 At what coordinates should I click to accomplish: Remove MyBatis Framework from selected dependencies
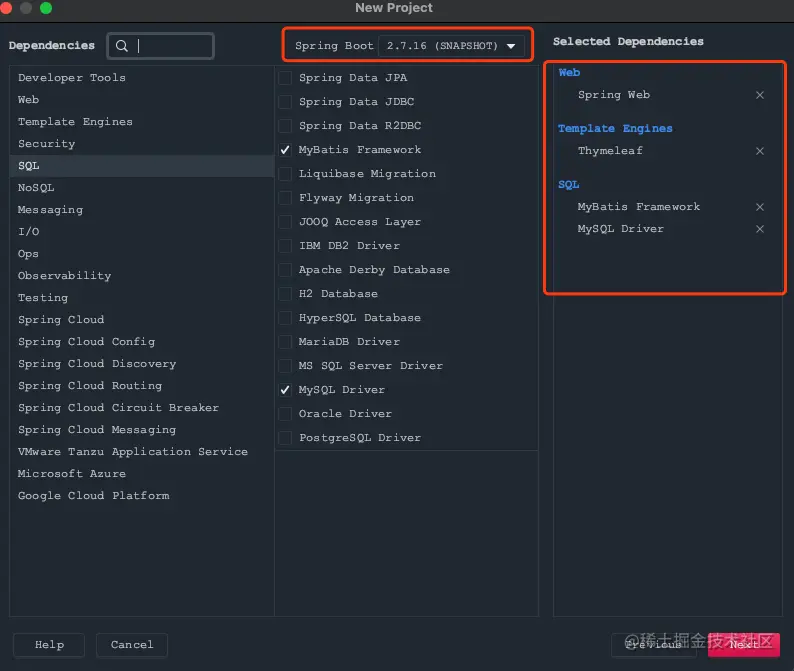point(760,207)
